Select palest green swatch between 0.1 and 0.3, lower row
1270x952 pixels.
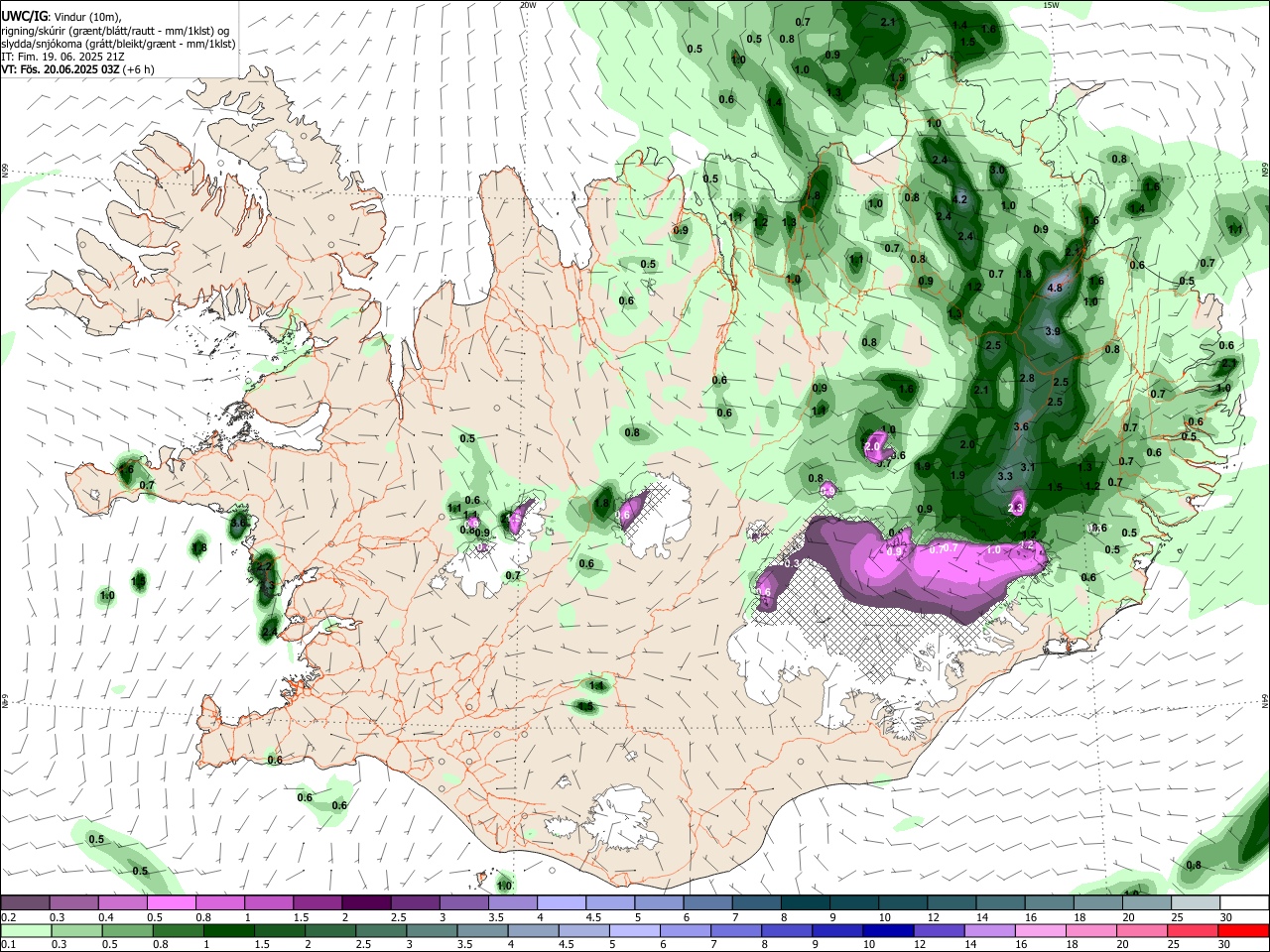click(25, 930)
